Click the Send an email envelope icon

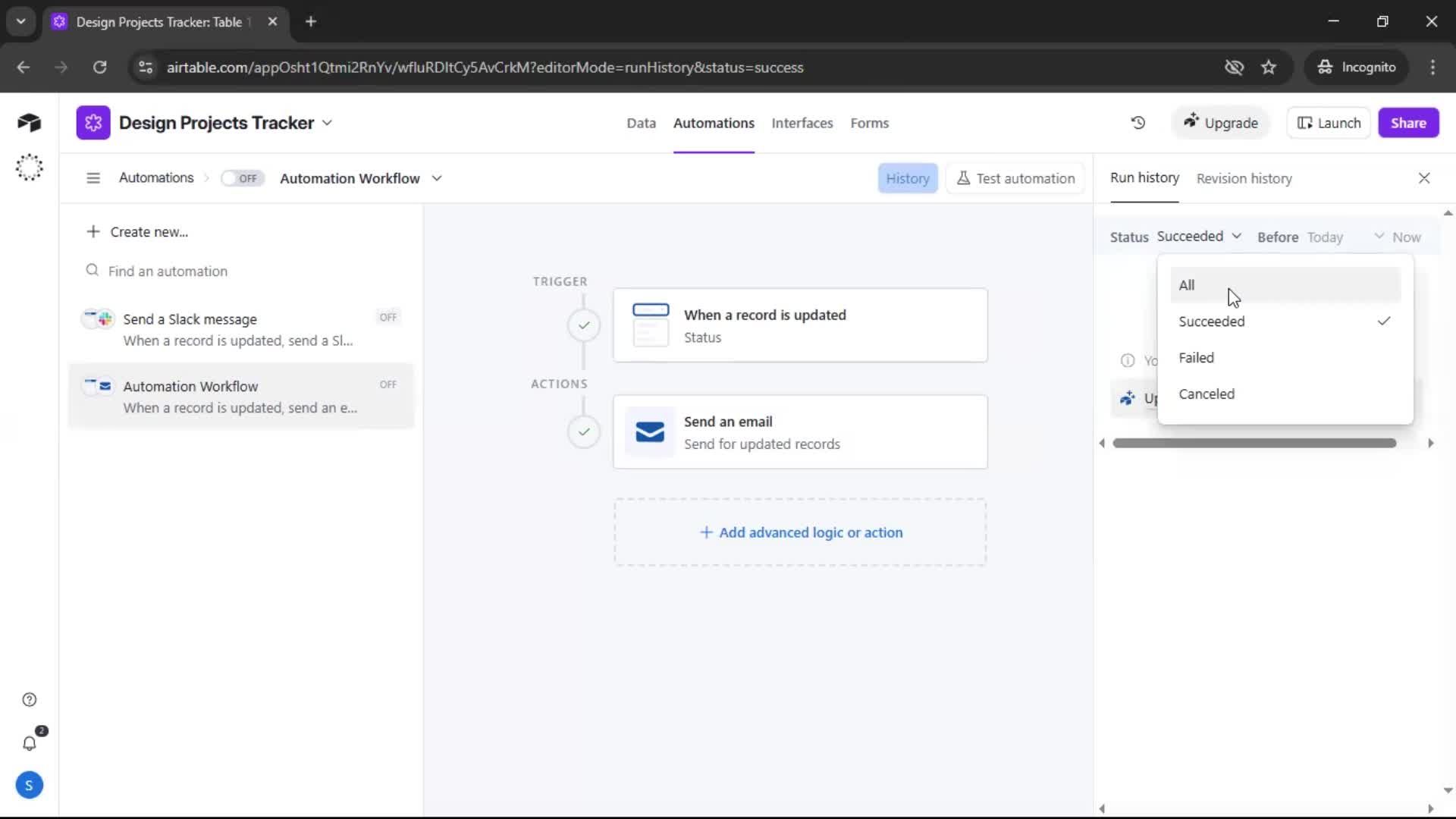(650, 432)
